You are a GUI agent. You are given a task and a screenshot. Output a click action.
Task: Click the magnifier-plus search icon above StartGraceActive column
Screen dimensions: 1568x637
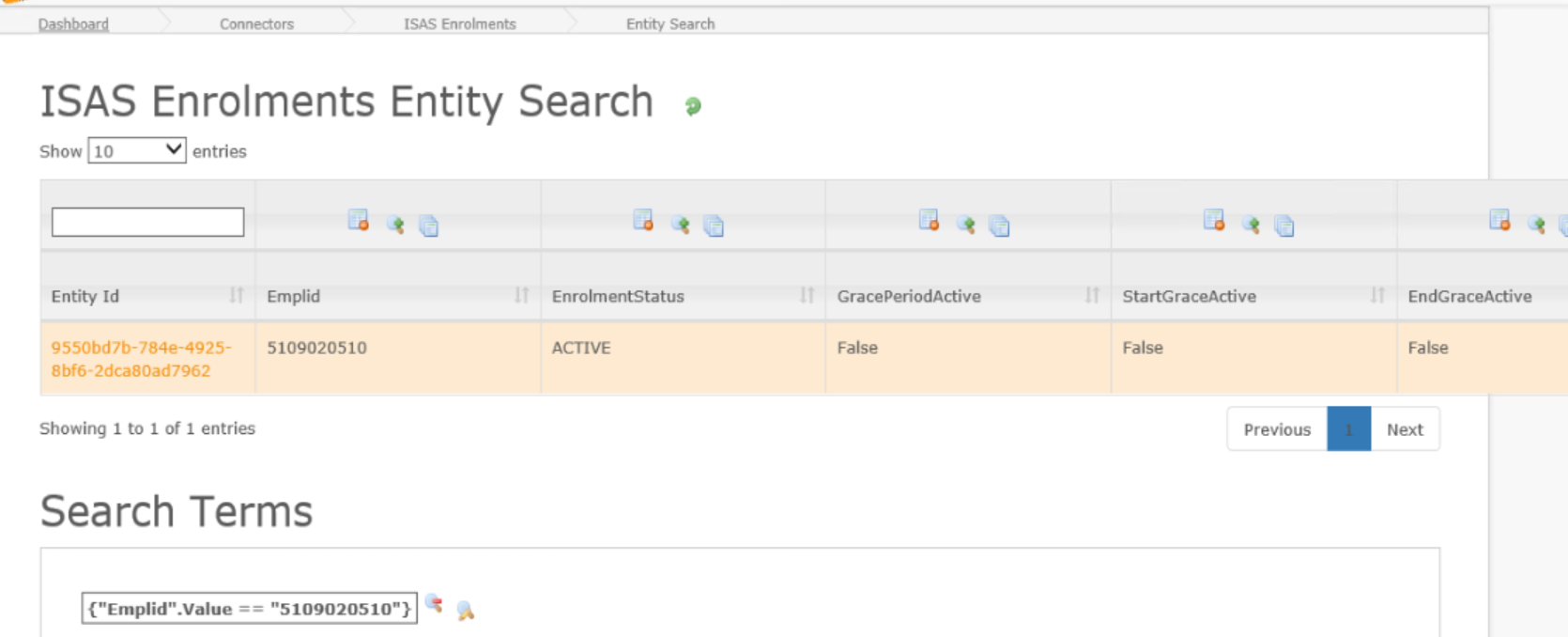[1252, 225]
